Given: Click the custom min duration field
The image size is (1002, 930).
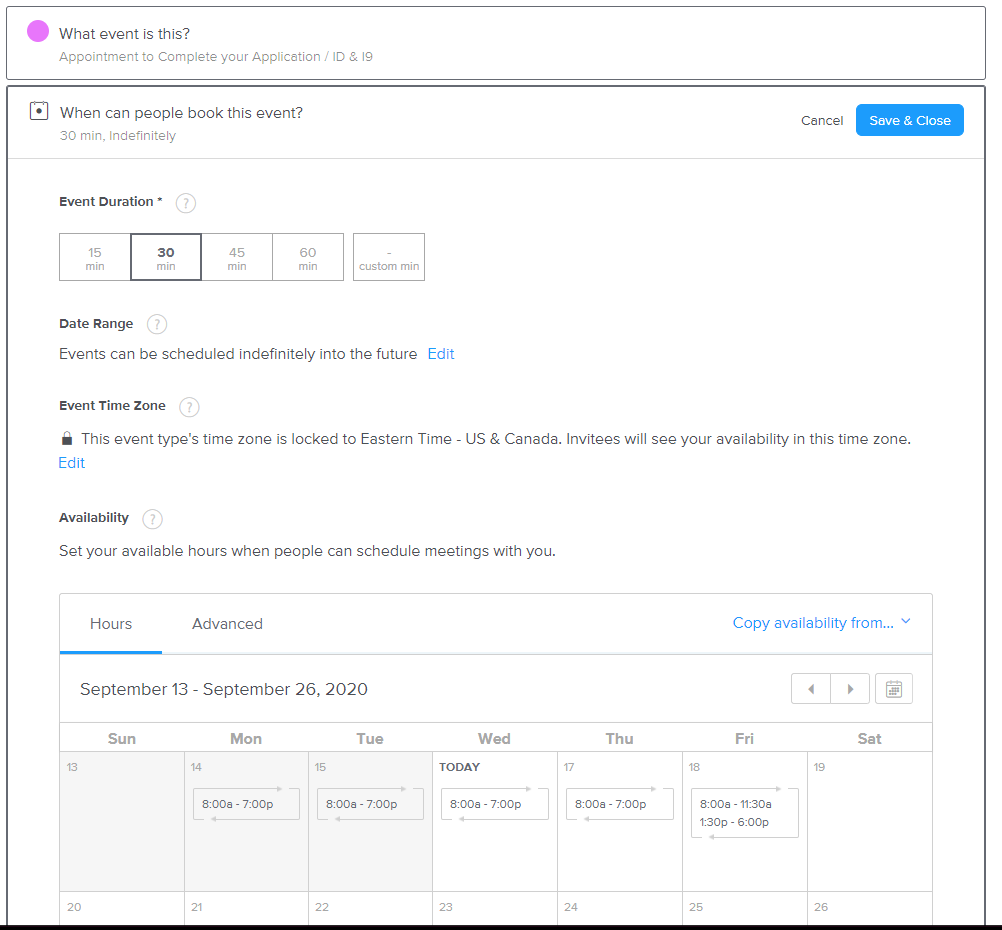Looking at the screenshot, I should coord(389,257).
